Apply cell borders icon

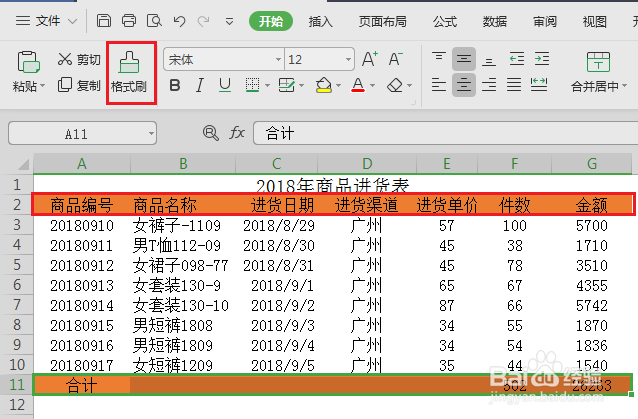pyautogui.click(x=252, y=85)
